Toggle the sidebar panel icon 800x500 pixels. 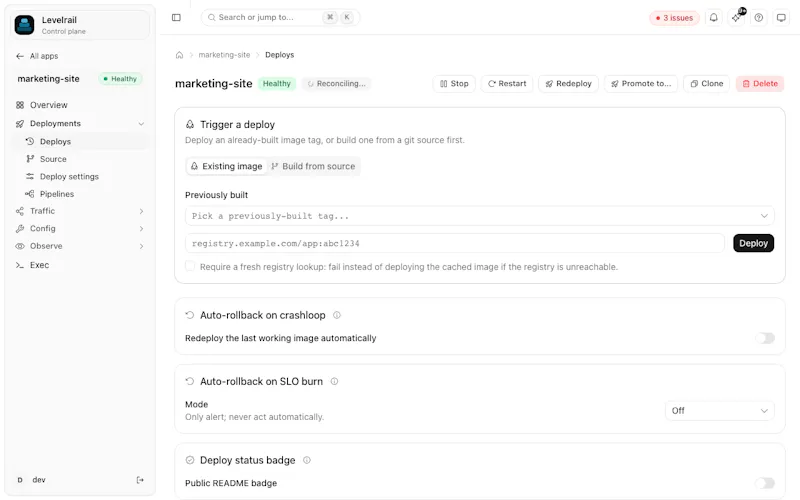[x=176, y=17]
